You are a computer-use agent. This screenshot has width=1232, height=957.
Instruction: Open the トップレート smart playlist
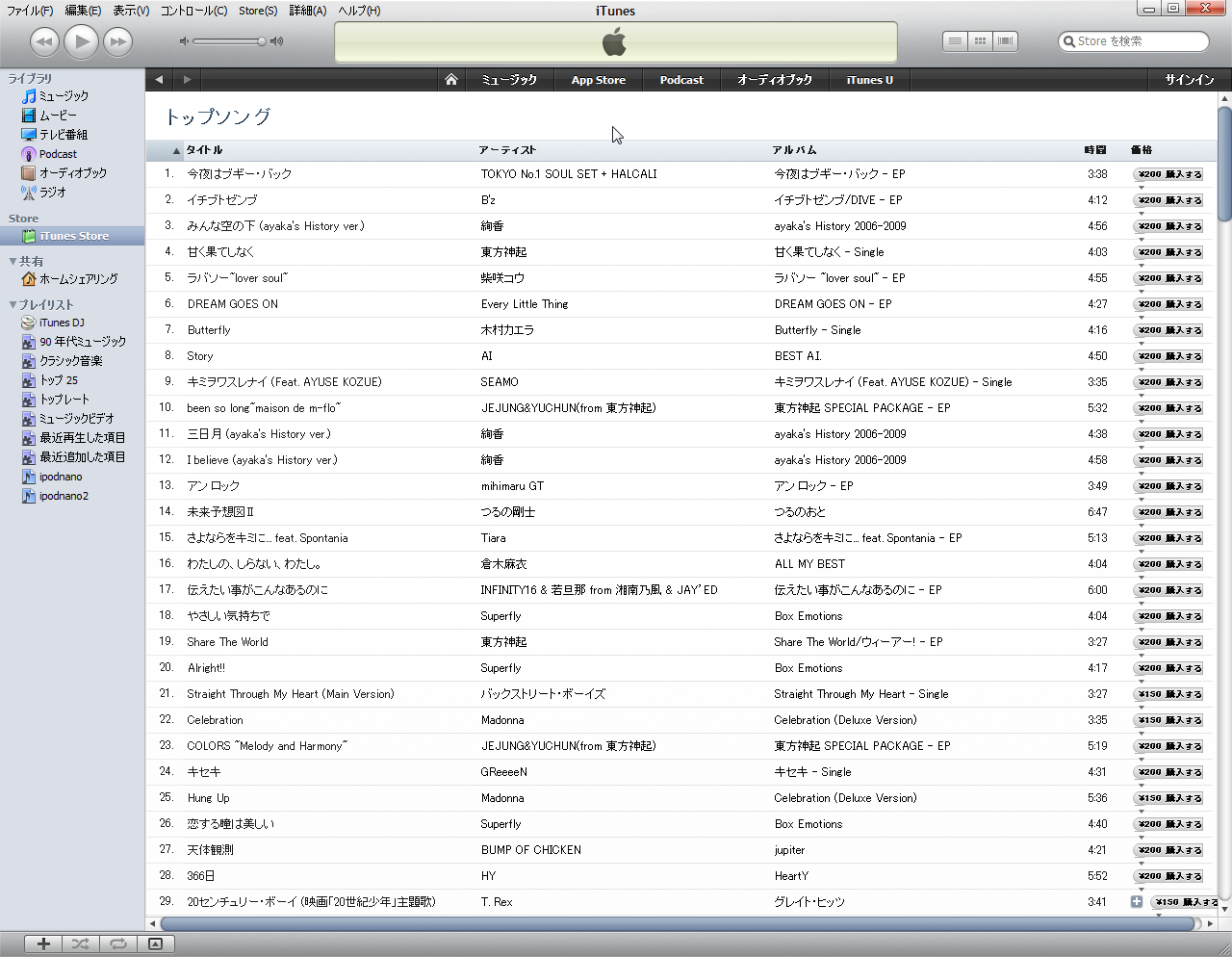tap(64, 400)
